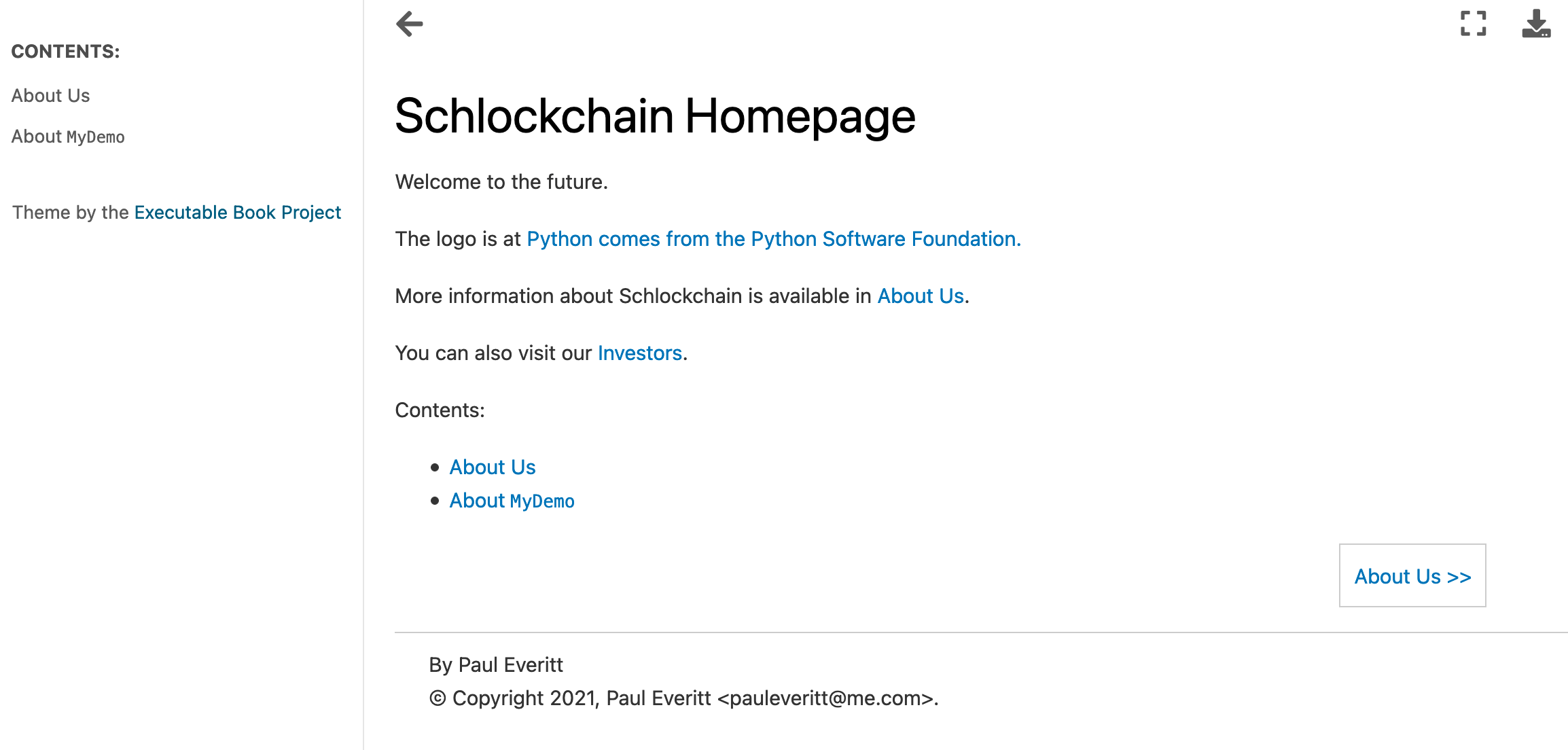Click the Schlockchain Homepage heading
Screen dimensions: 1568x750
[x=655, y=115]
